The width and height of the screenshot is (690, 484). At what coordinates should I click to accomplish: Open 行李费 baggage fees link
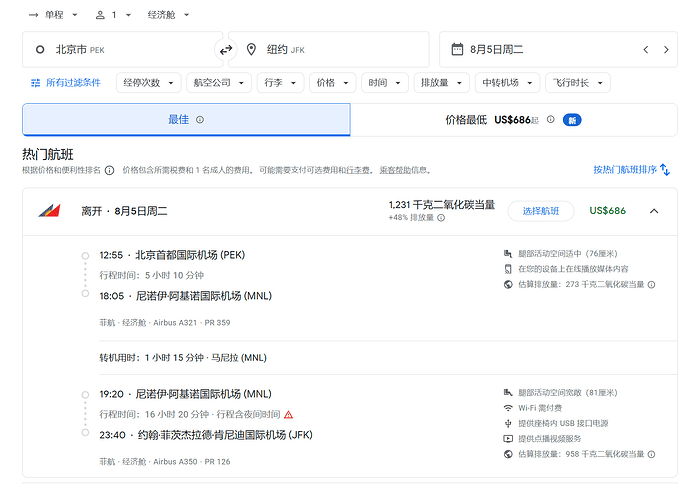pyautogui.click(x=358, y=170)
